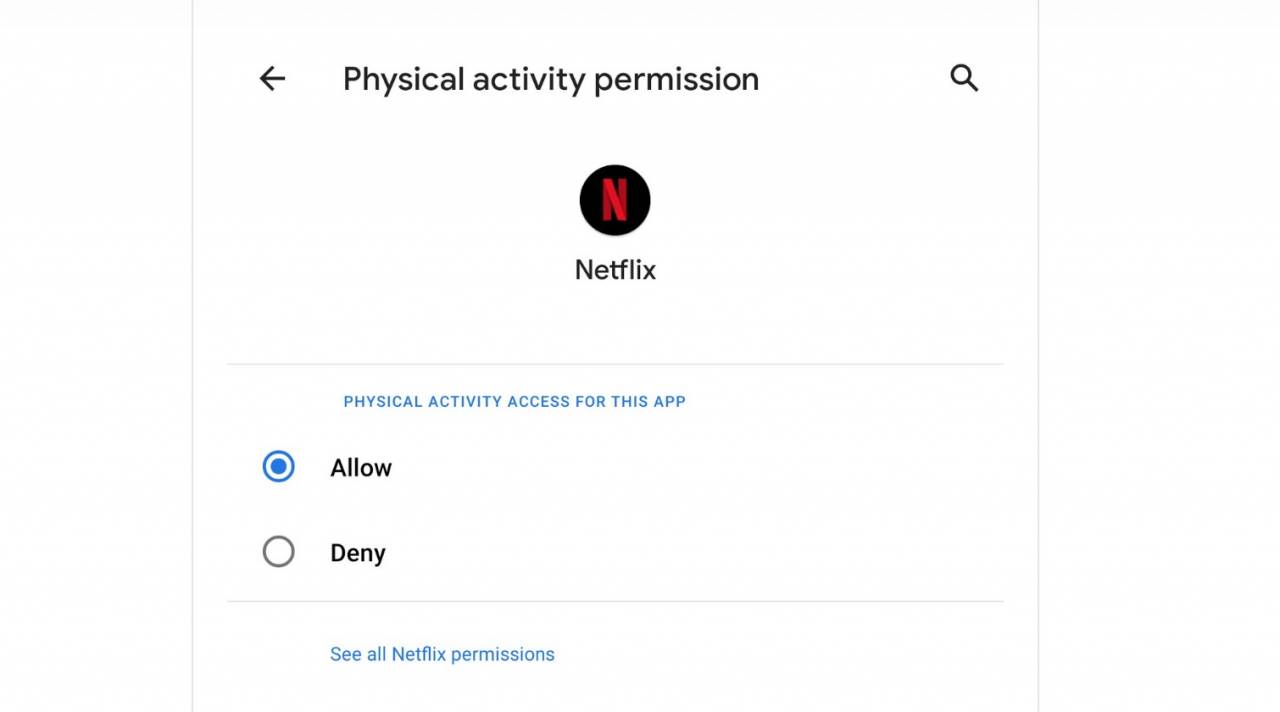Click the Netflix app name label
Image resolution: width=1280 pixels, height=712 pixels.
pyautogui.click(x=614, y=269)
